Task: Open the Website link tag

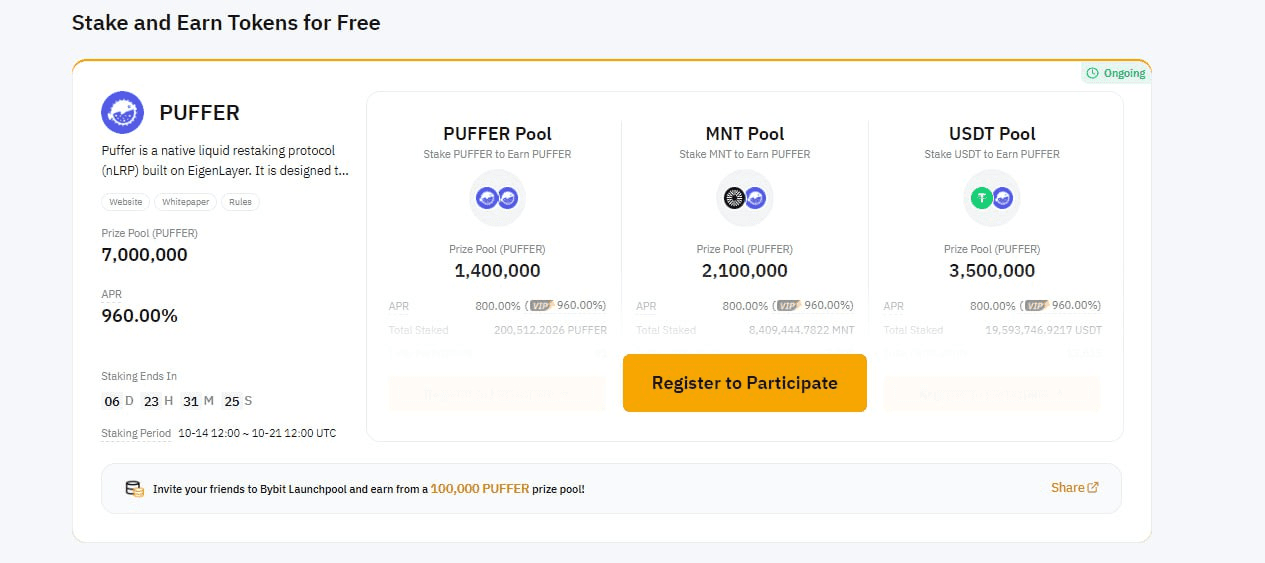Action: (x=126, y=202)
